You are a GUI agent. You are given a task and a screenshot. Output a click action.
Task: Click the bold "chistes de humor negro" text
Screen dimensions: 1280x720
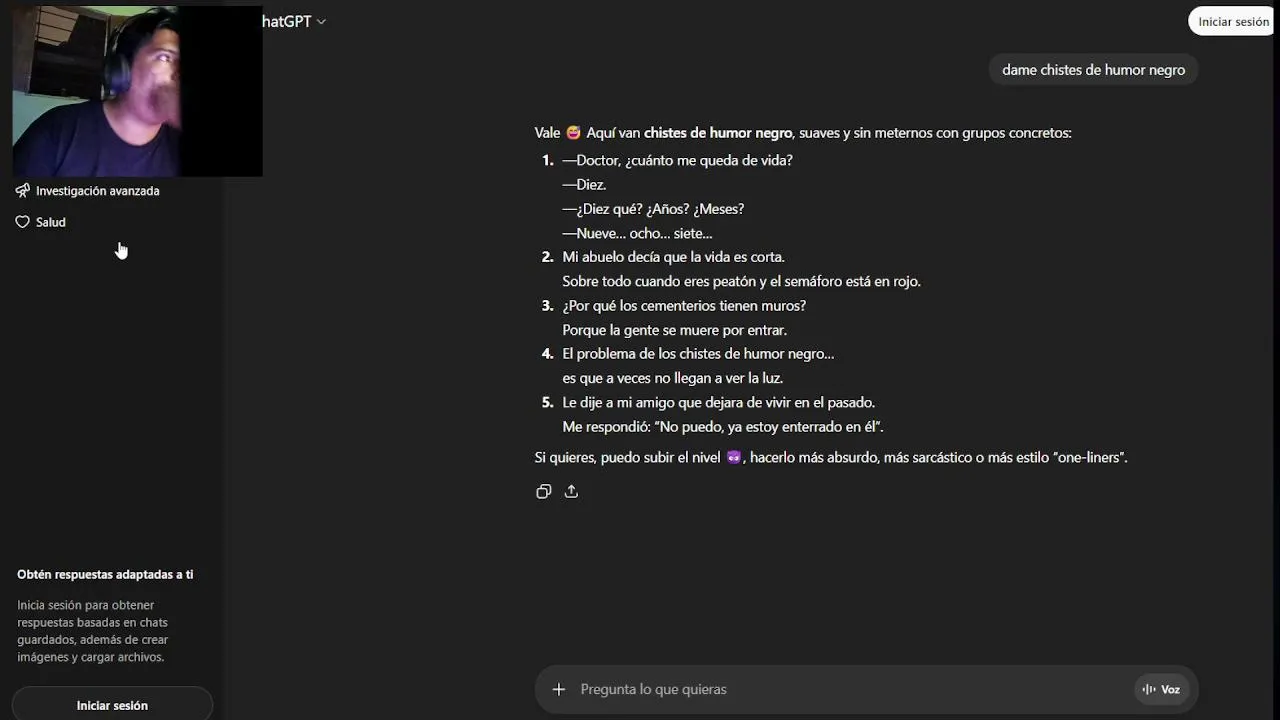point(718,133)
